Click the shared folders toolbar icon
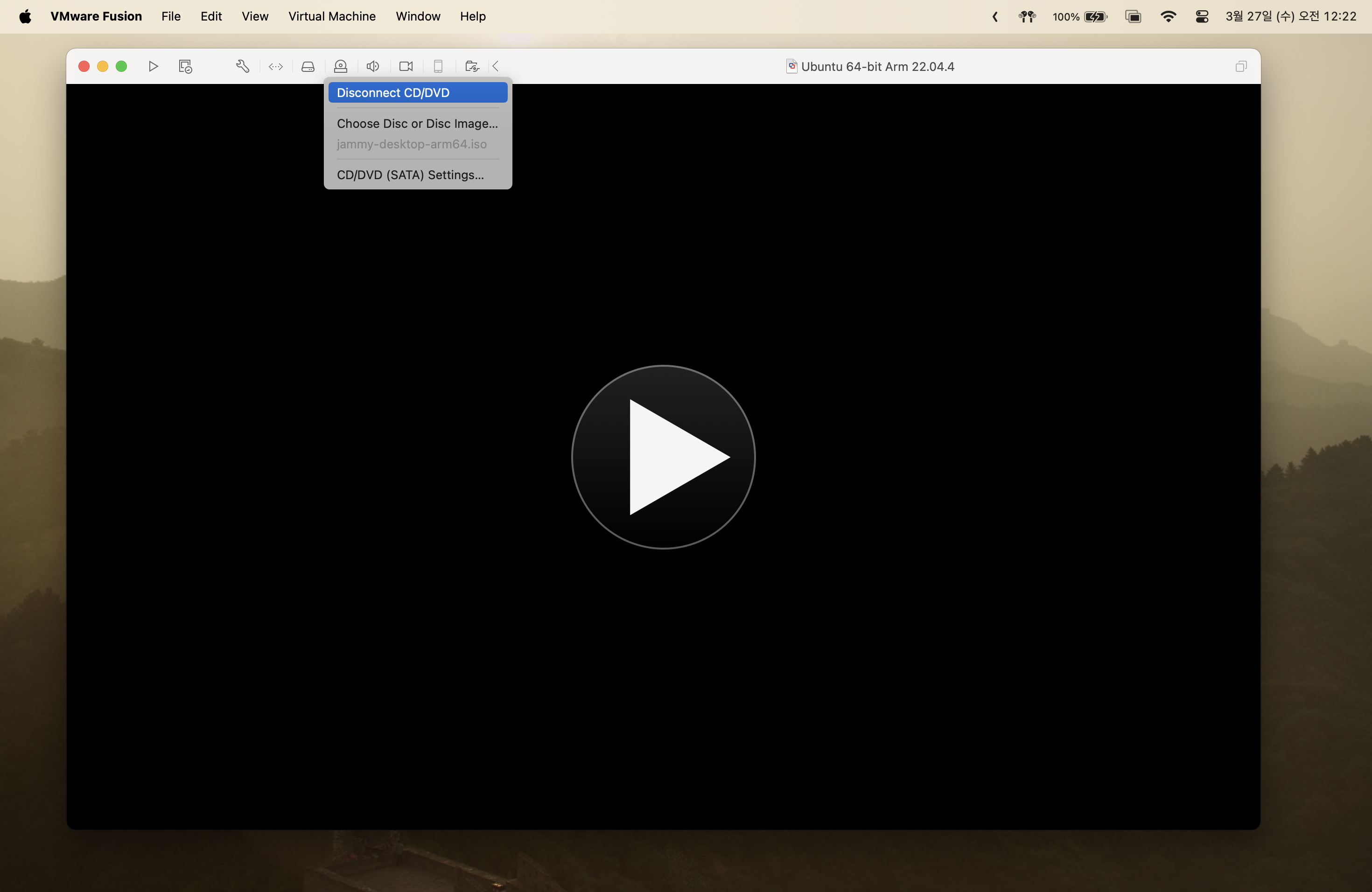Image resolution: width=1372 pixels, height=892 pixels. click(471, 66)
